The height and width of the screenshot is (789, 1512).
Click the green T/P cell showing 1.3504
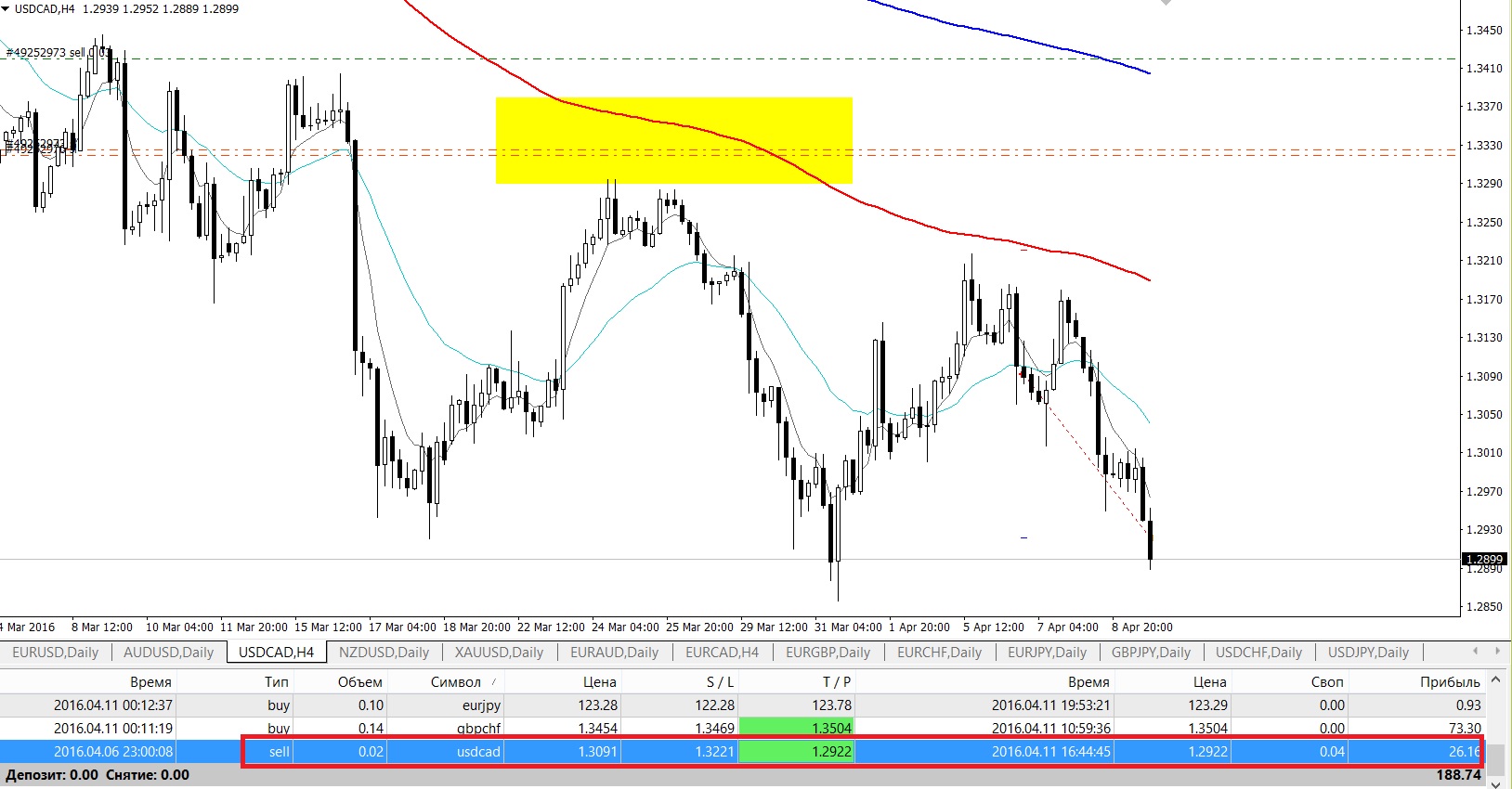tap(796, 728)
